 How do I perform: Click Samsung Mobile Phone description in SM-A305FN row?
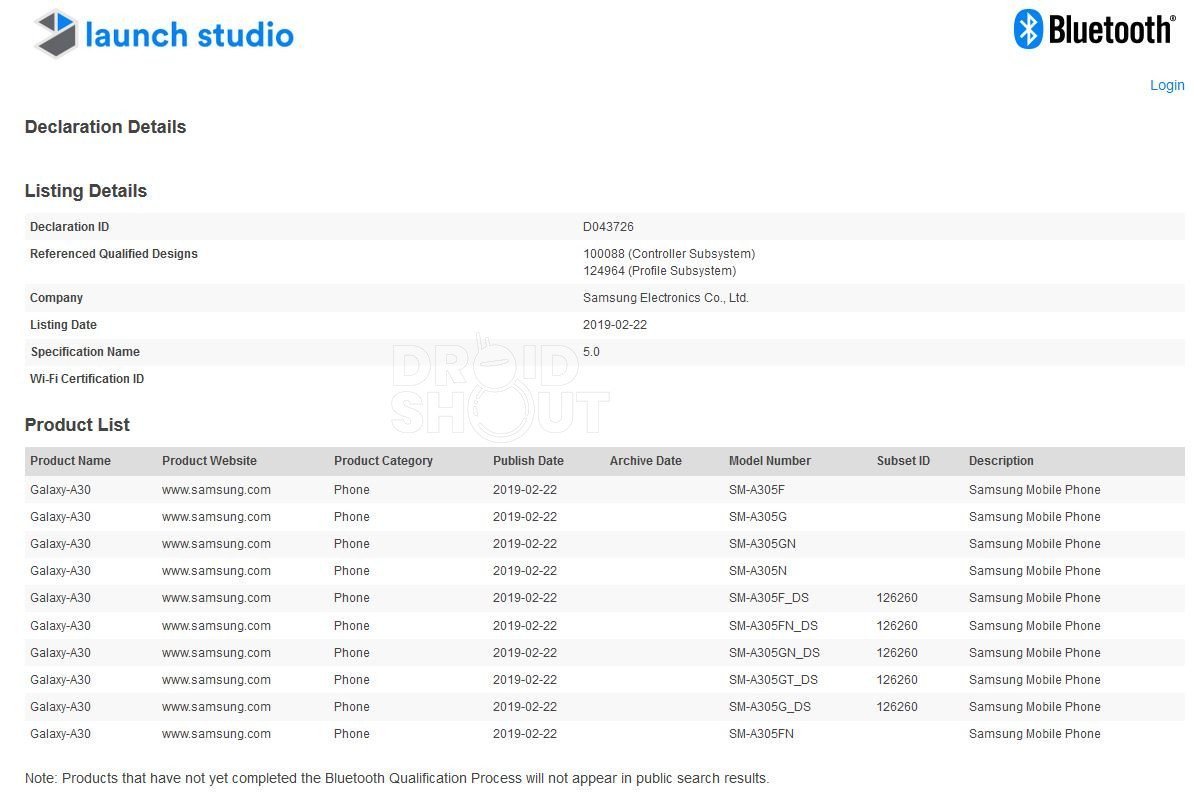[x=1034, y=734]
